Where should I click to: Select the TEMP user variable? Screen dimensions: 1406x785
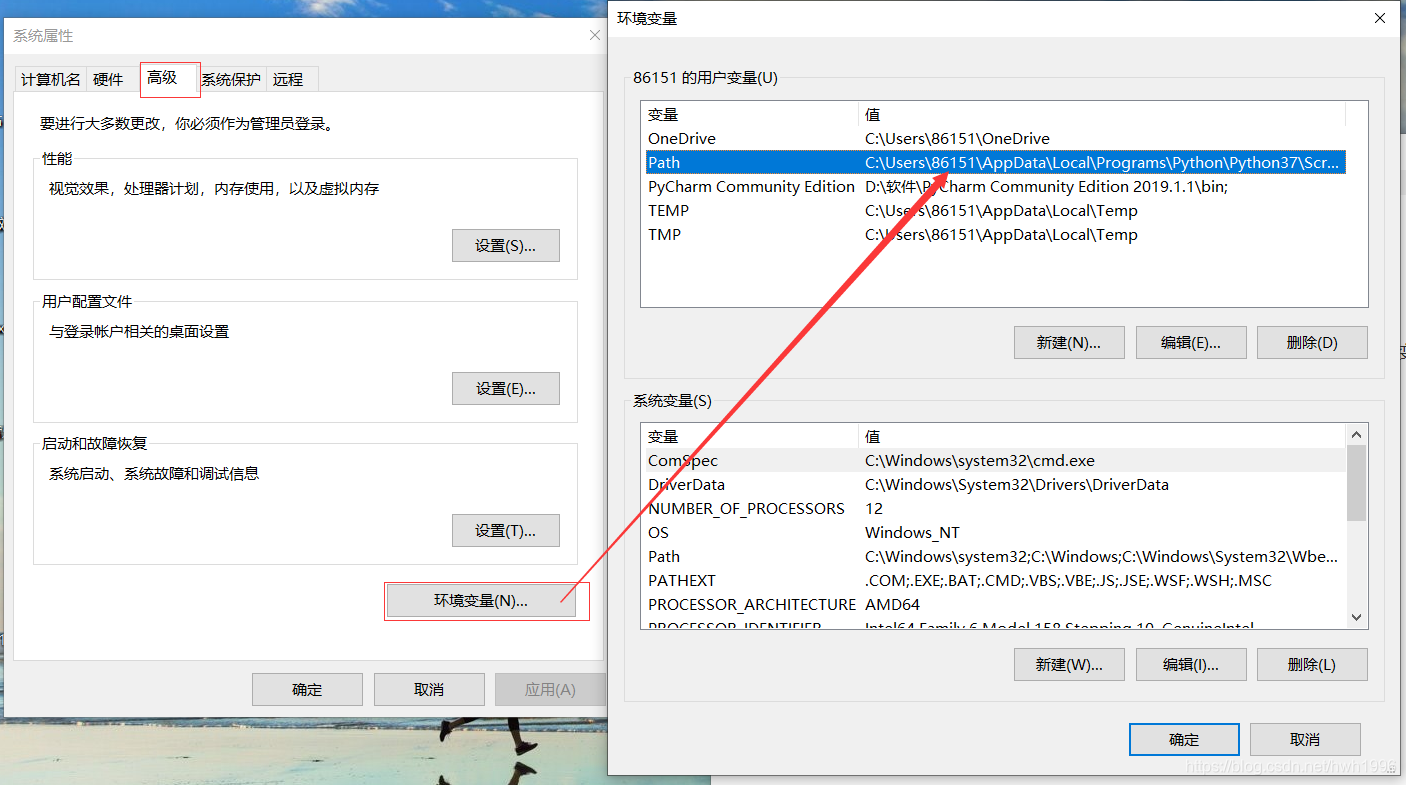tap(996, 211)
